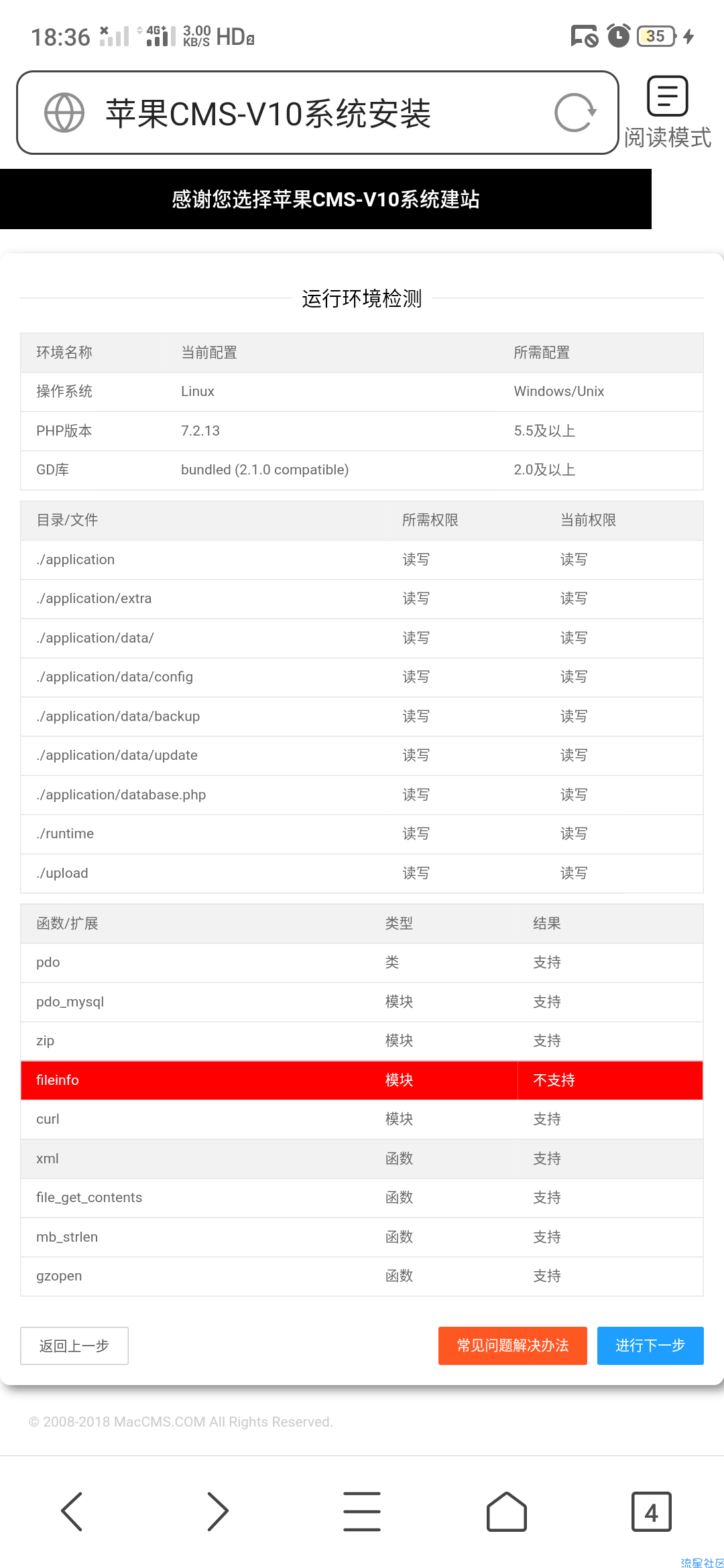Image resolution: width=724 pixels, height=1568 pixels.
Task: Click the MacCMS.COM copyright footer text
Action: point(181,1422)
